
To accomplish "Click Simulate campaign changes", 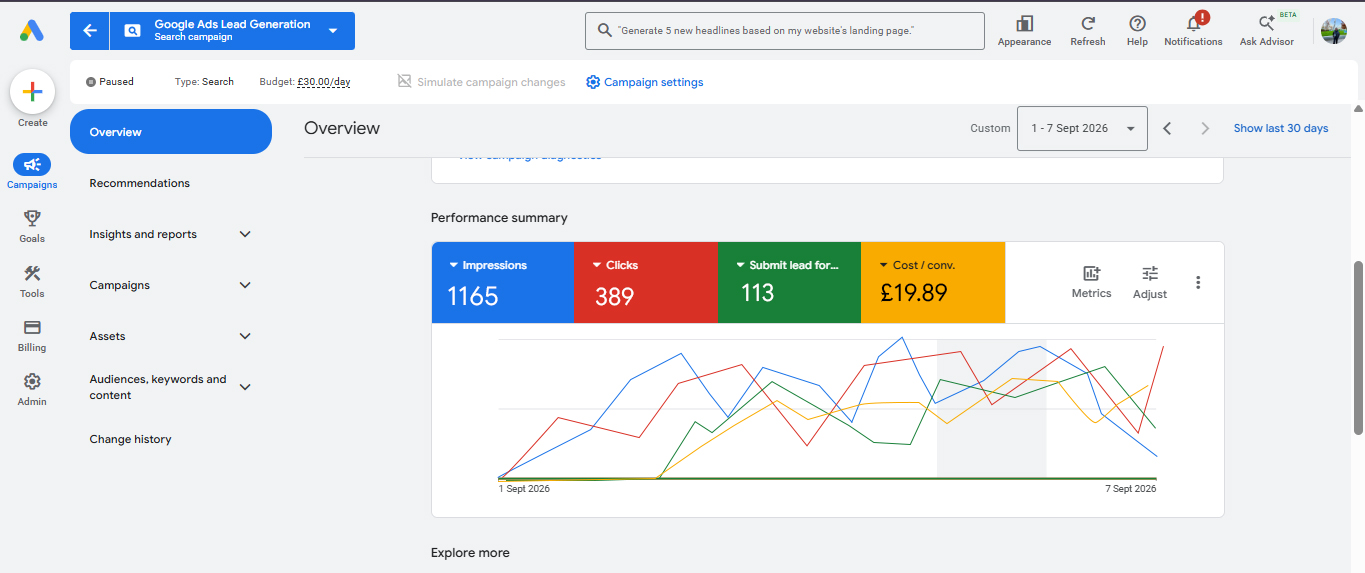I will click(x=481, y=82).
